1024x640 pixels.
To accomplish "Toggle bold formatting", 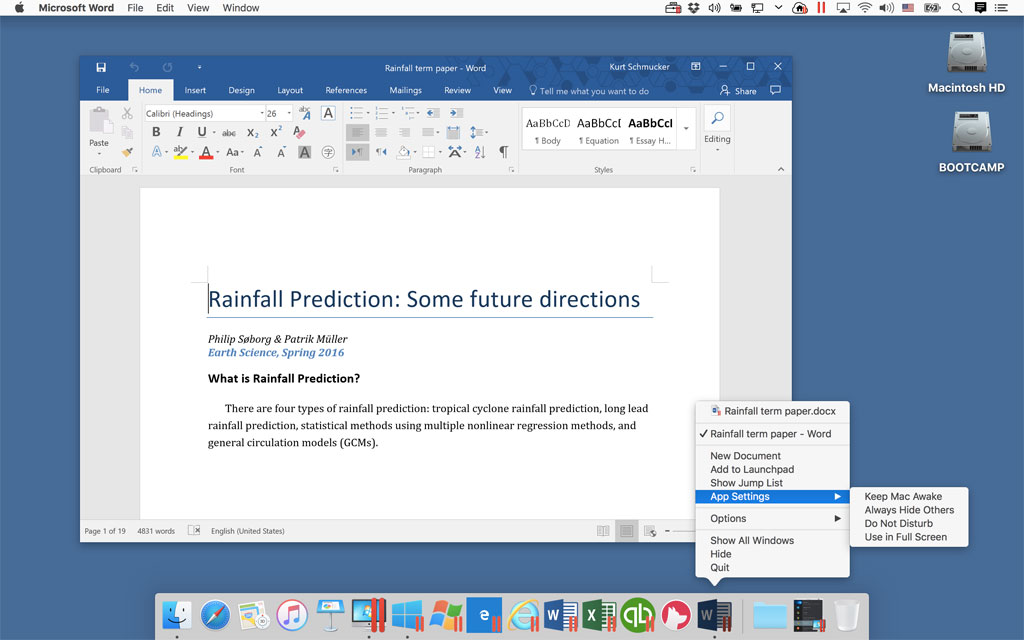I will coord(156,132).
